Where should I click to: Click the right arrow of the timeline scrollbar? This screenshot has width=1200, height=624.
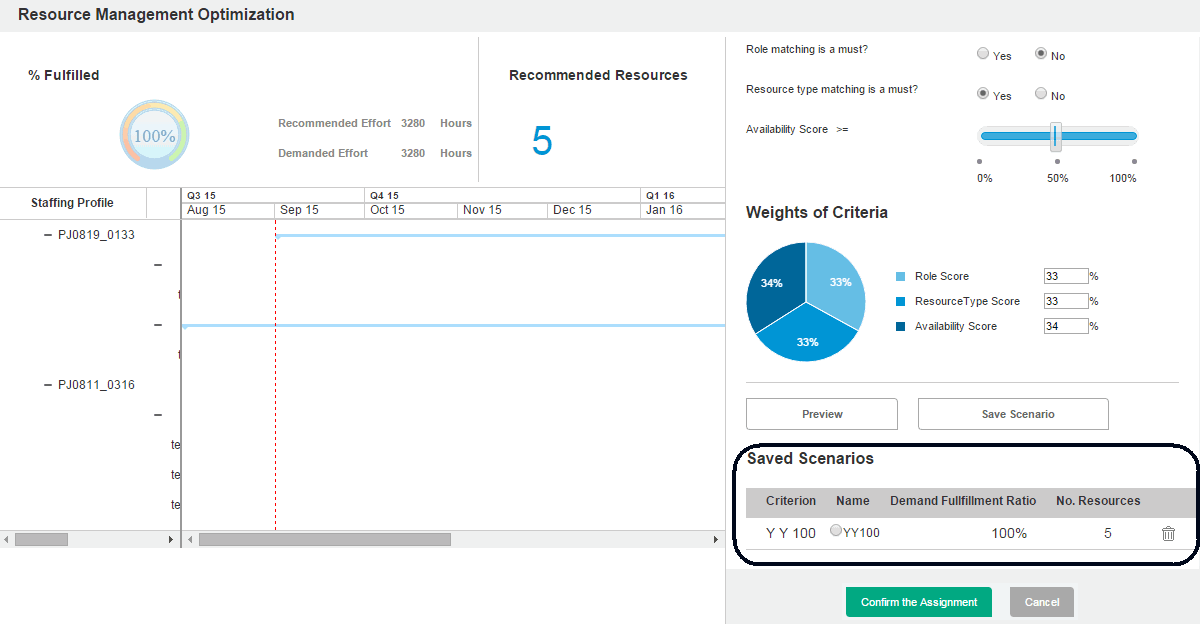[x=715, y=539]
